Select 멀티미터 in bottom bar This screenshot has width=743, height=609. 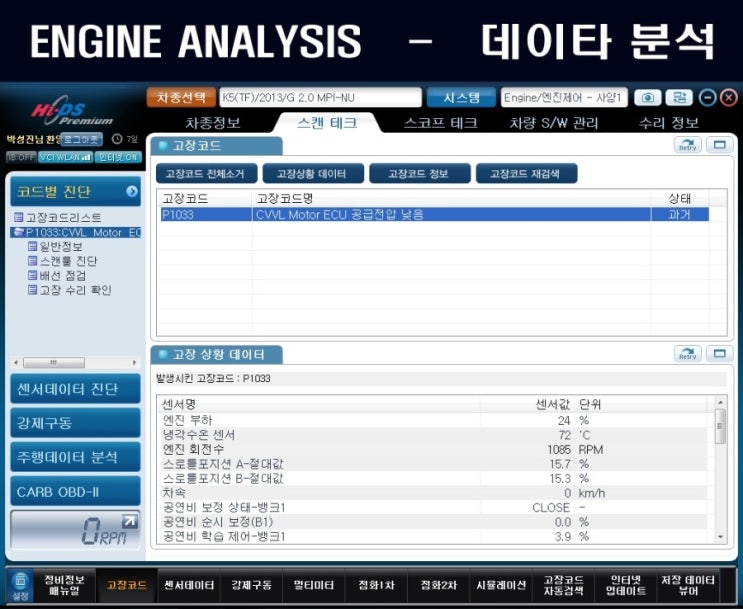(x=314, y=586)
